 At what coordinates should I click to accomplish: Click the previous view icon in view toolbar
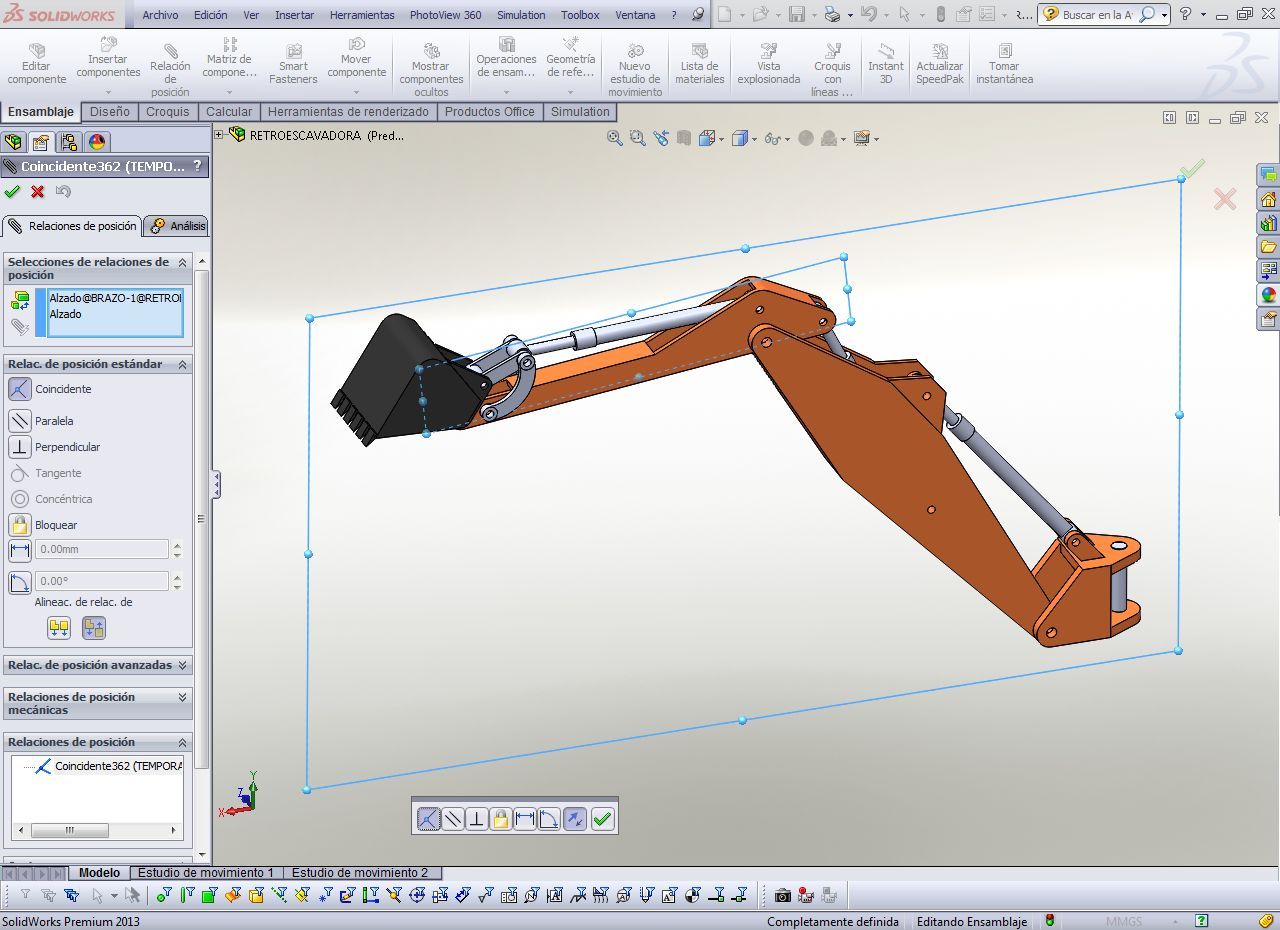(661, 139)
